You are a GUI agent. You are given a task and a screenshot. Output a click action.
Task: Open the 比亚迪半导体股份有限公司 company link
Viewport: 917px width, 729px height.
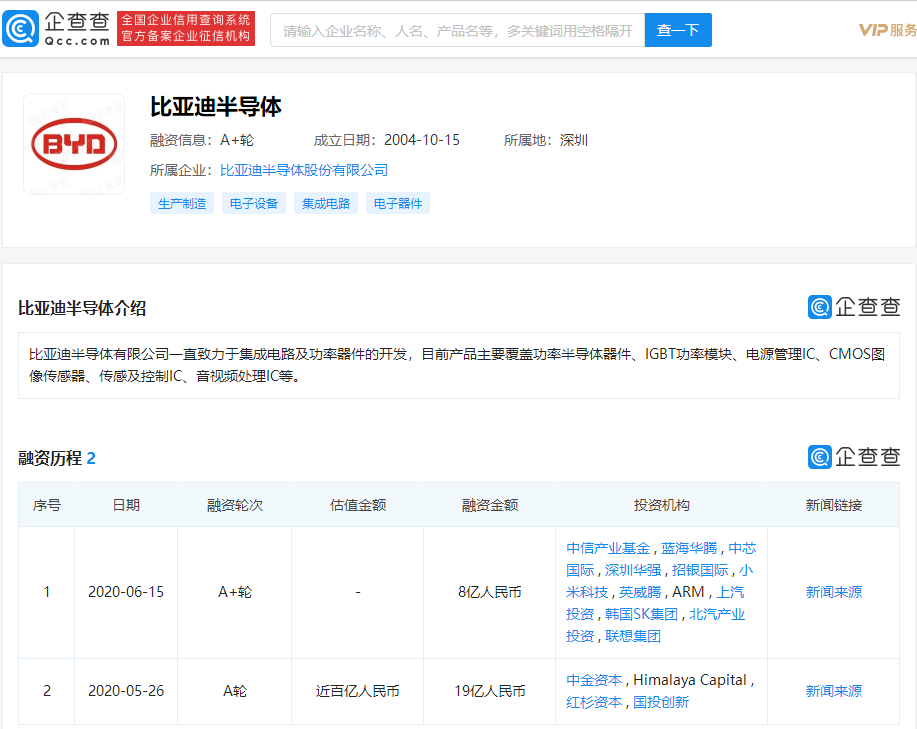(x=304, y=170)
